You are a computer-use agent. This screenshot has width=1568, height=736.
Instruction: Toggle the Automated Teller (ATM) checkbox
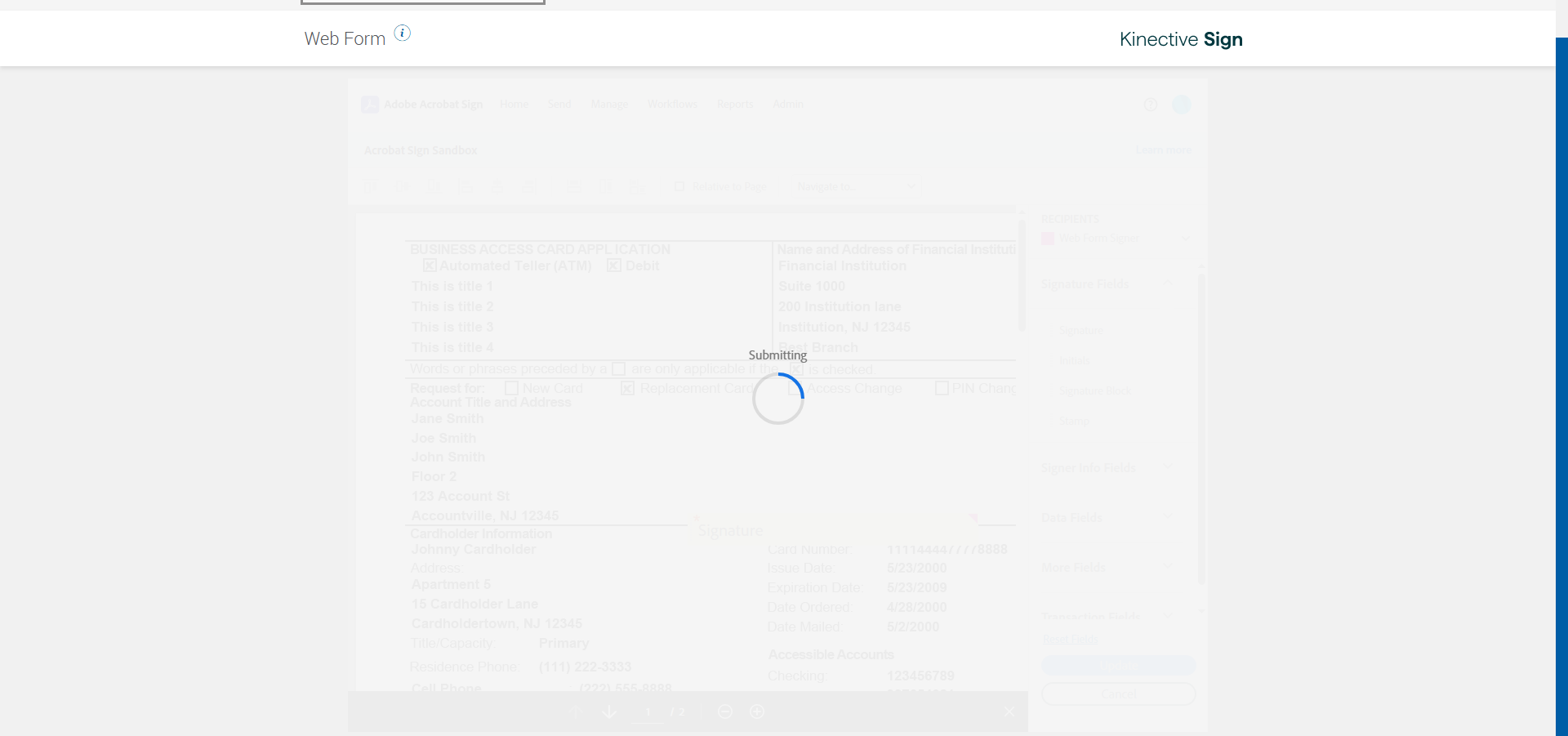(x=430, y=265)
